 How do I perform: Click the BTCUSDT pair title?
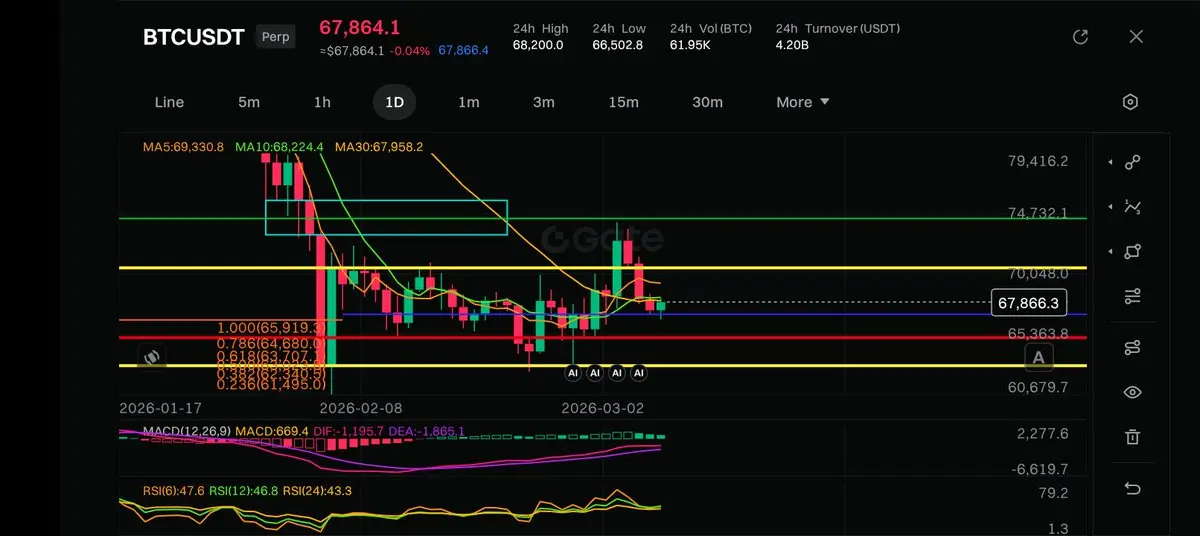(194, 37)
